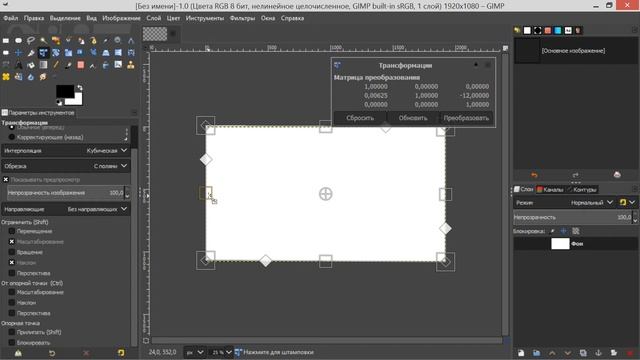Image resolution: width=640 pixels, height=360 pixels.
Task: Enable 'Вращение' constraint checkbox
Action: [x=12, y=252]
